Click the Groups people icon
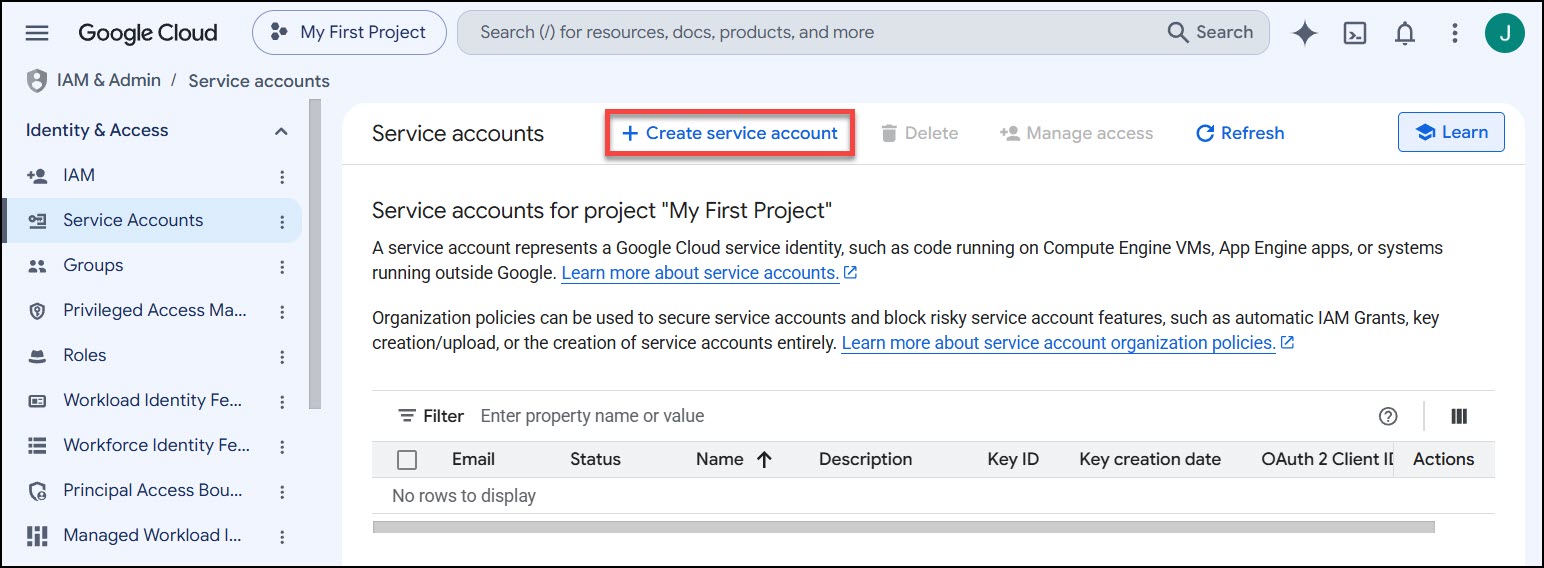Screen dimensions: 1544x568 pos(37,266)
